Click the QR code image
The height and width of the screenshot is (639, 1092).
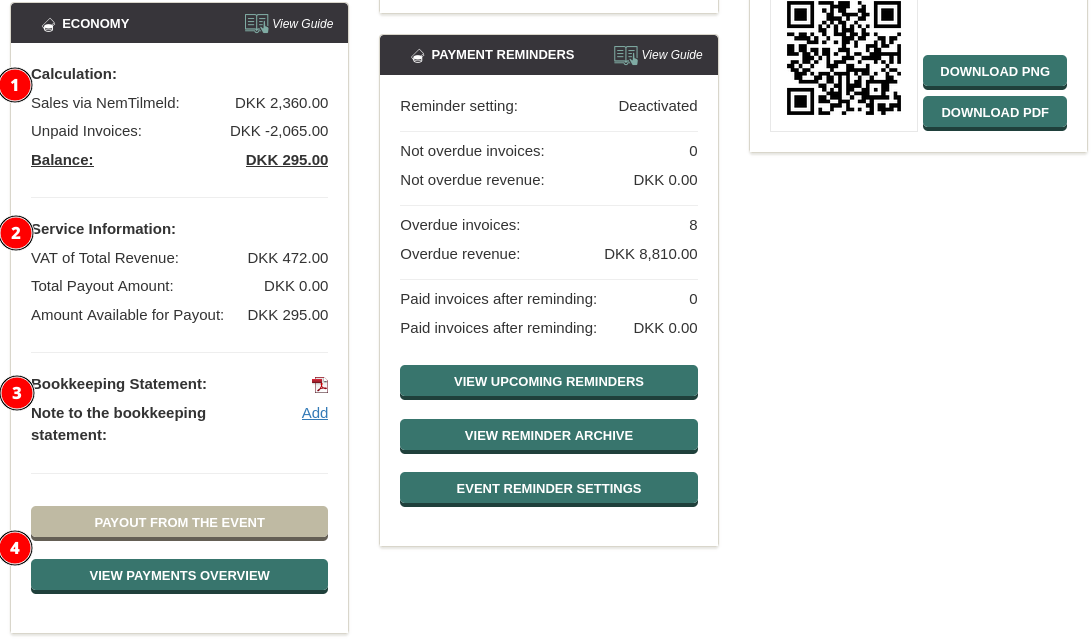[x=843, y=58]
